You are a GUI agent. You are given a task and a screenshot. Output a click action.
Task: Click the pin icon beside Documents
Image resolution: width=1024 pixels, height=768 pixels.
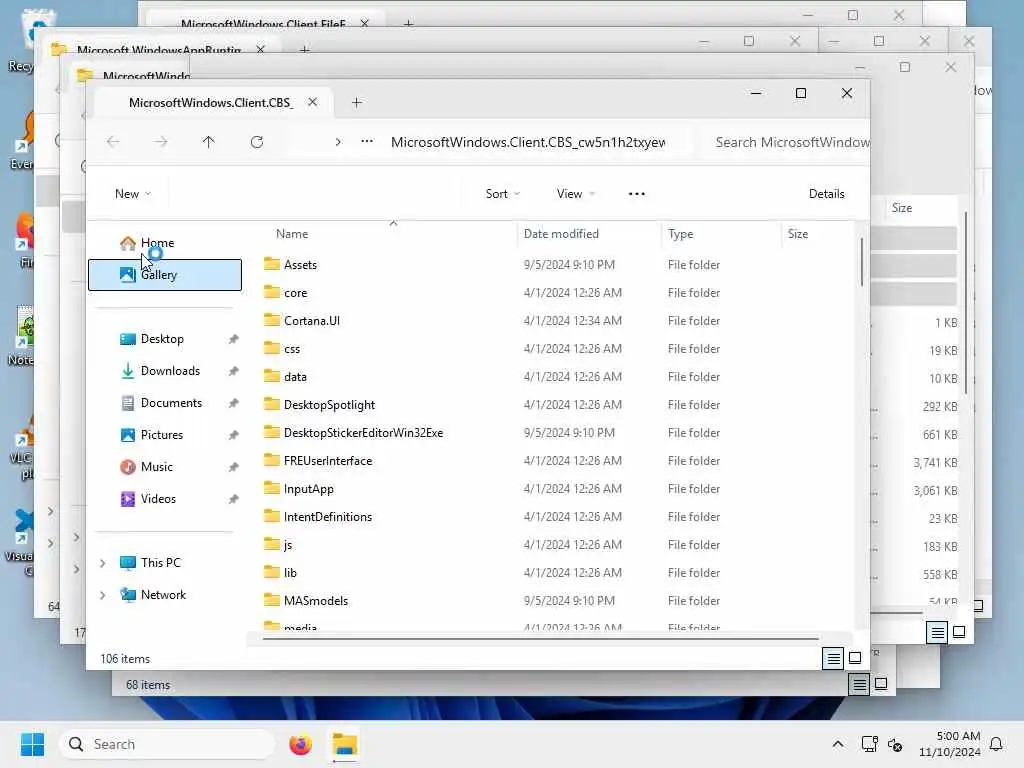pyautogui.click(x=233, y=403)
